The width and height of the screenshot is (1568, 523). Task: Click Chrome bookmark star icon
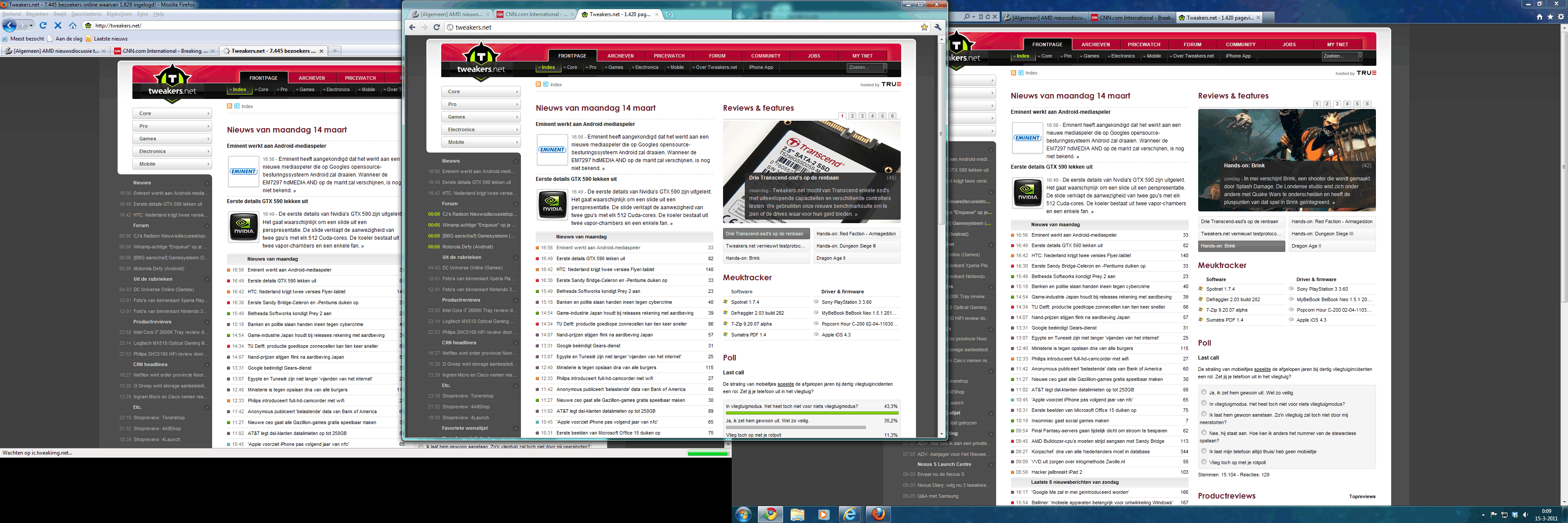point(924,27)
